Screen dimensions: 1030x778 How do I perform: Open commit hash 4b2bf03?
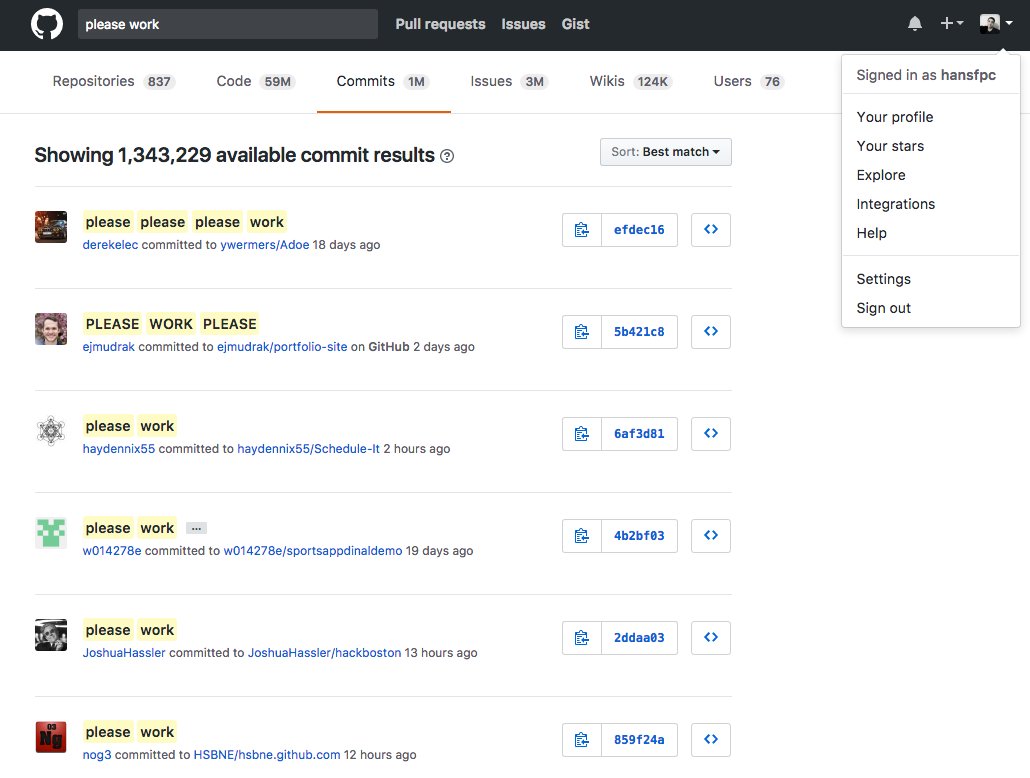point(639,536)
